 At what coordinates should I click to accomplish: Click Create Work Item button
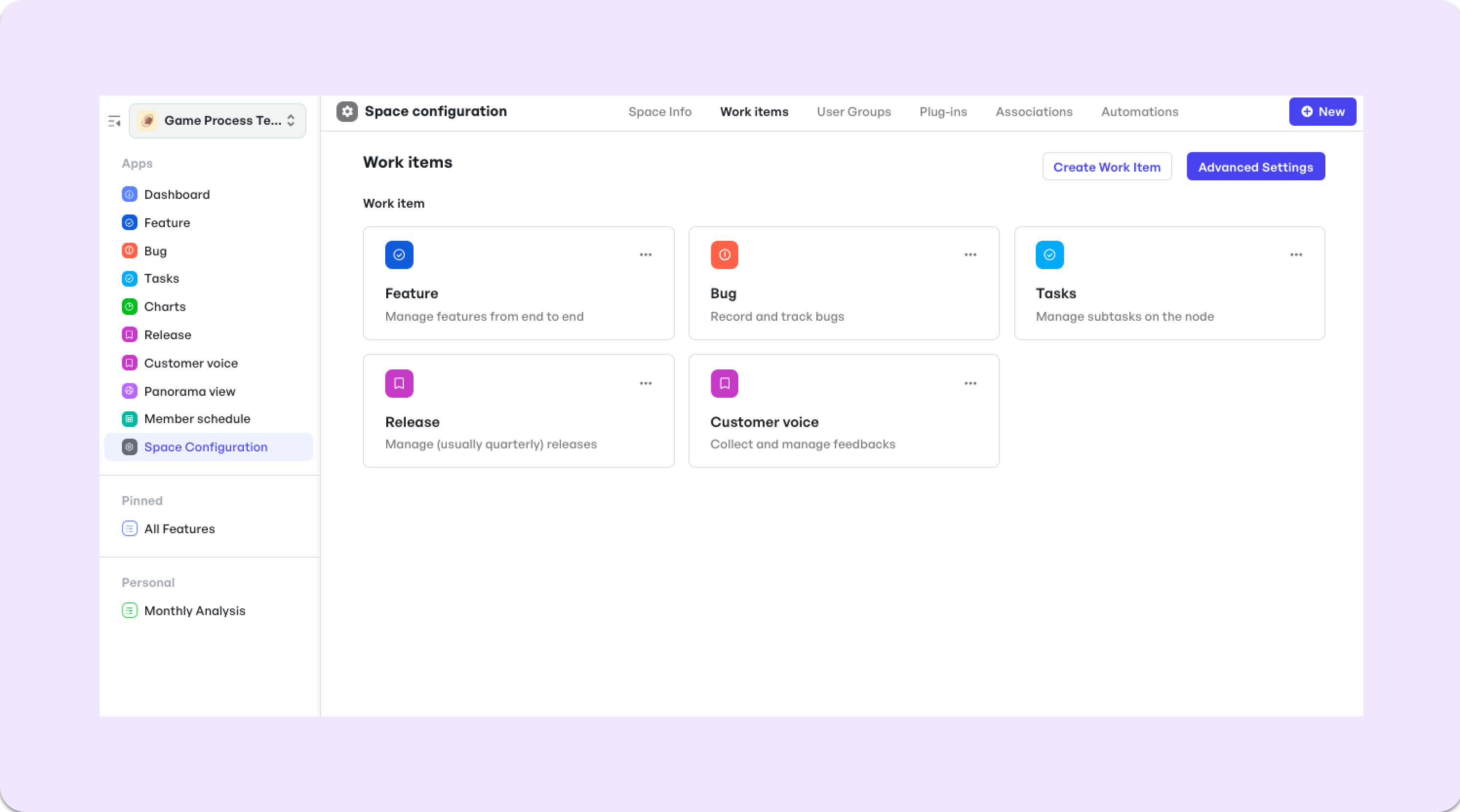click(1107, 167)
